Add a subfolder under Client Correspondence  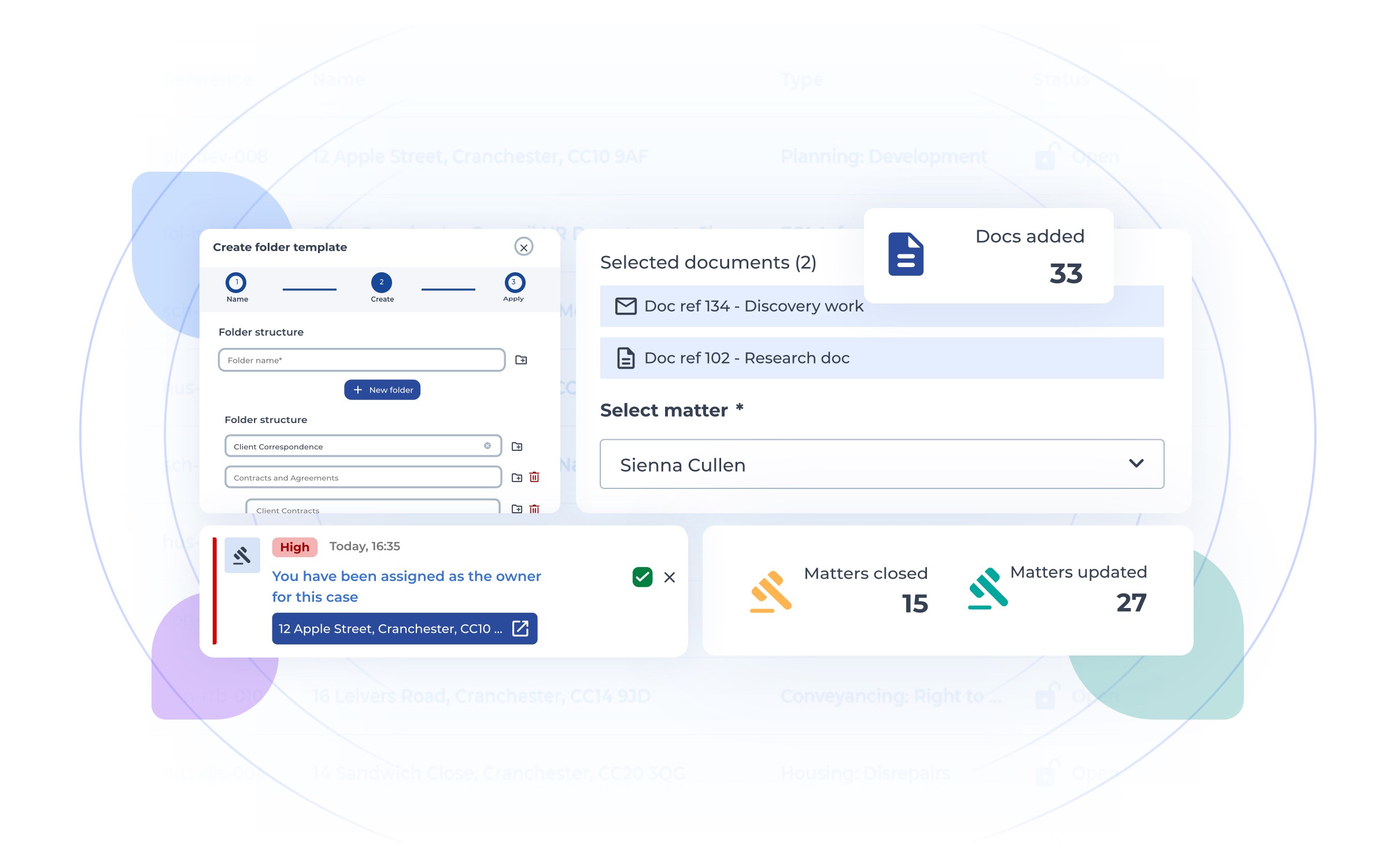pyautogui.click(x=517, y=446)
